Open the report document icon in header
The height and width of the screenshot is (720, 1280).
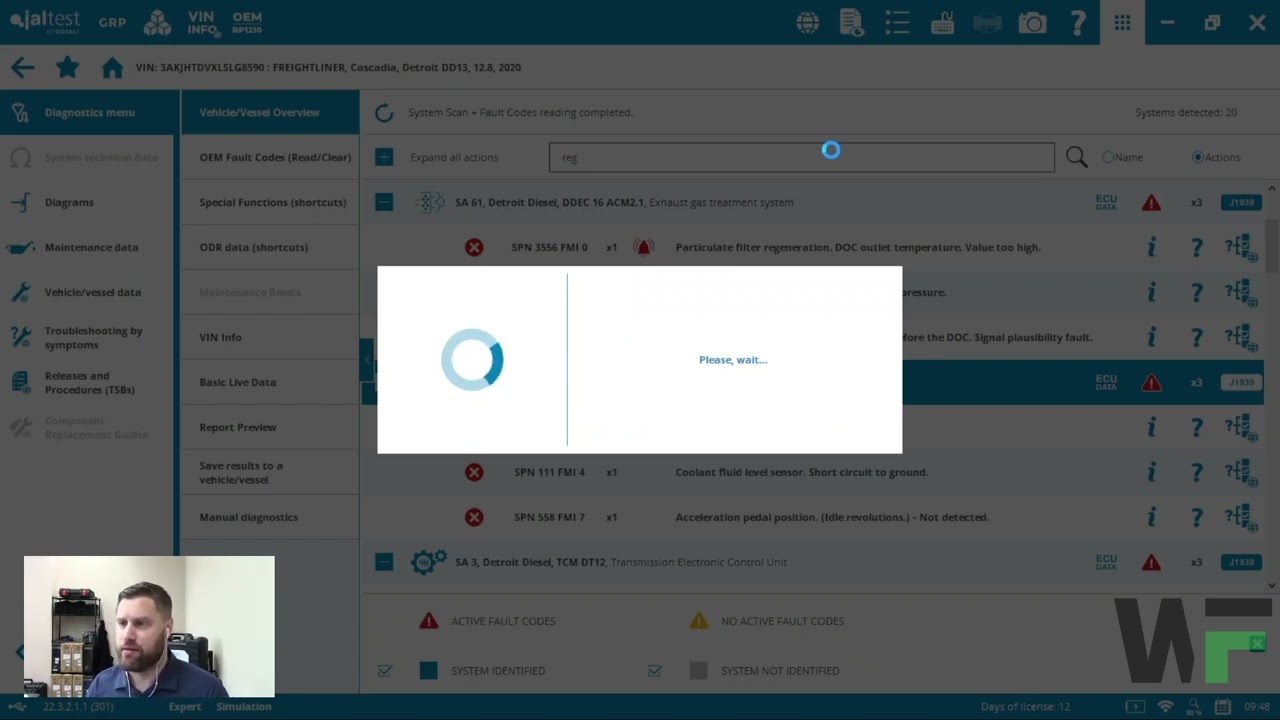pos(852,22)
